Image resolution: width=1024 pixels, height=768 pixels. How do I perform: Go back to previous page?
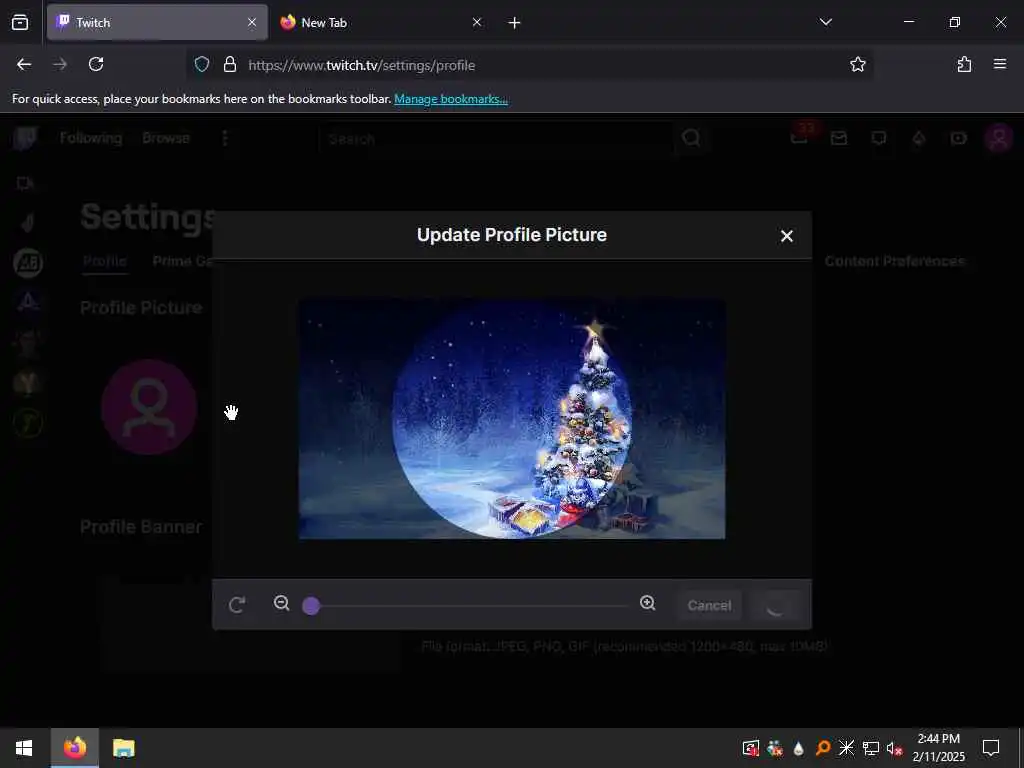coord(24,64)
